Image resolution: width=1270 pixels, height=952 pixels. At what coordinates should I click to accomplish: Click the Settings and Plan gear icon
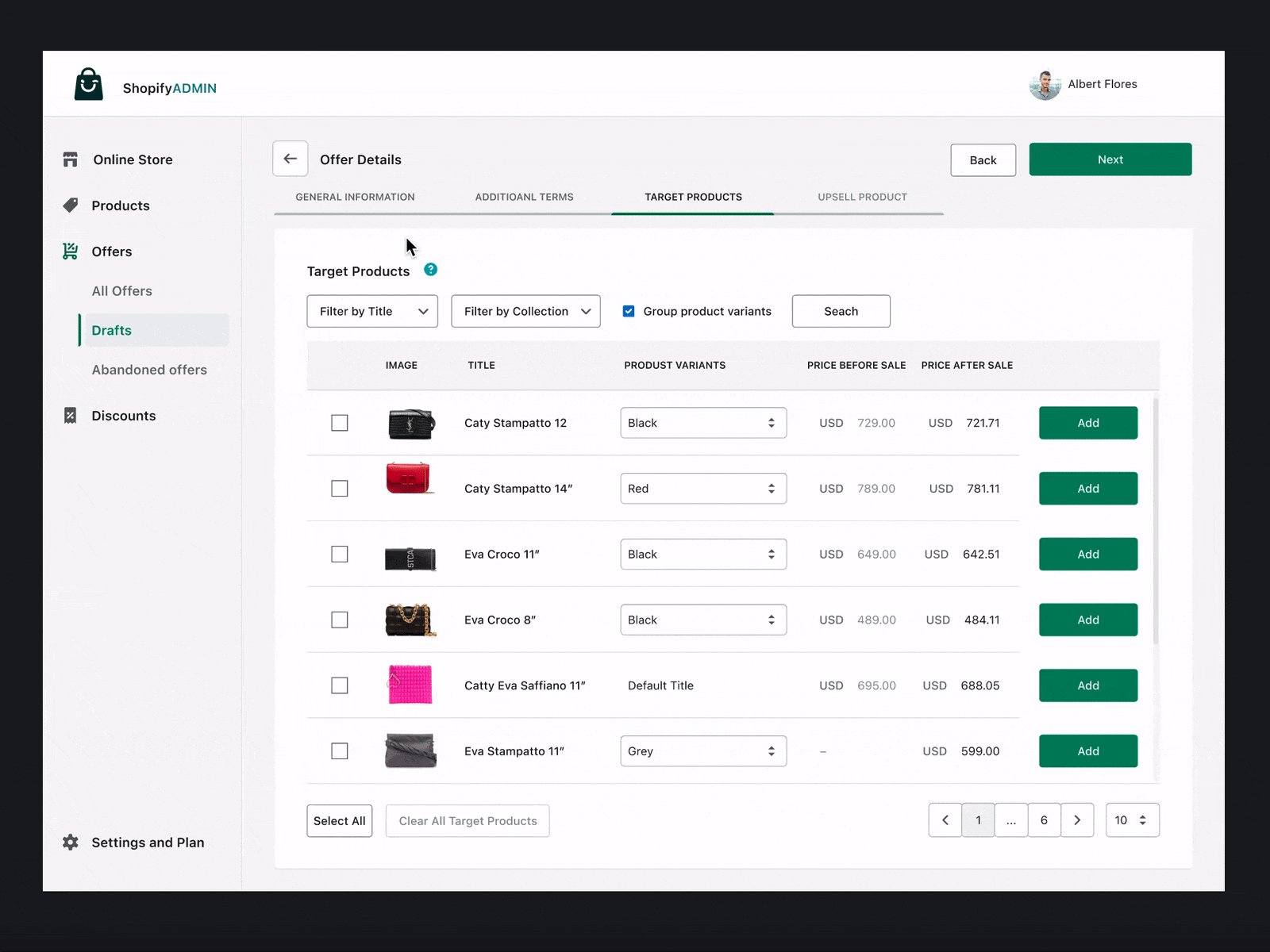(71, 843)
